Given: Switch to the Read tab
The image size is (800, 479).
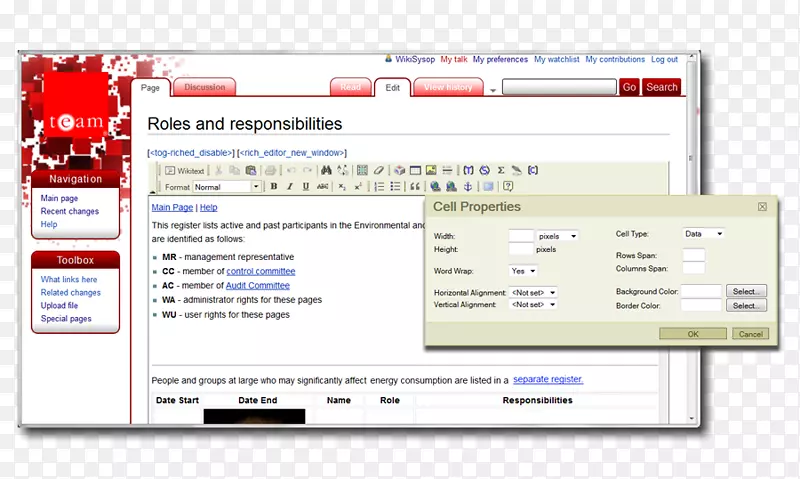Looking at the screenshot, I should pos(351,87).
